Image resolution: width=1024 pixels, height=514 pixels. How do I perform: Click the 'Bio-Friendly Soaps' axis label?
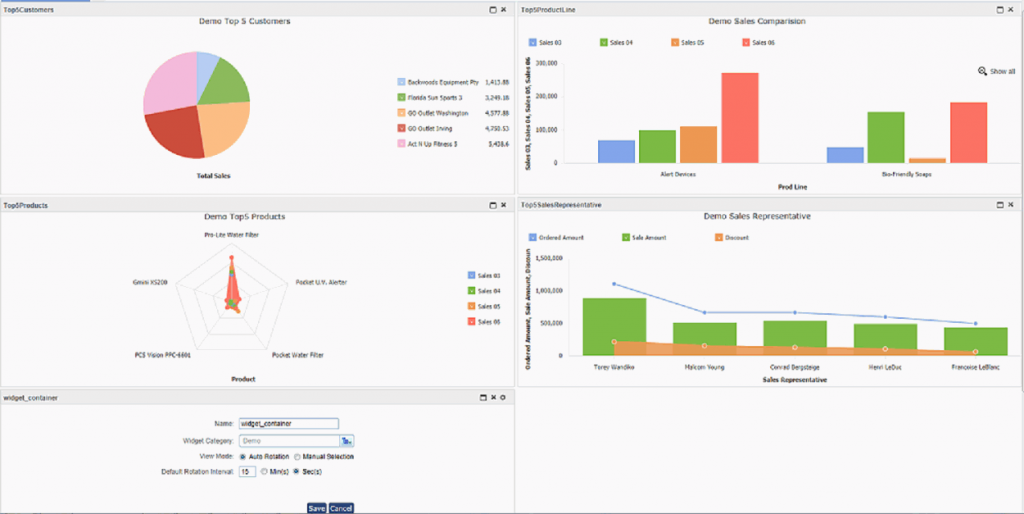[906, 175]
